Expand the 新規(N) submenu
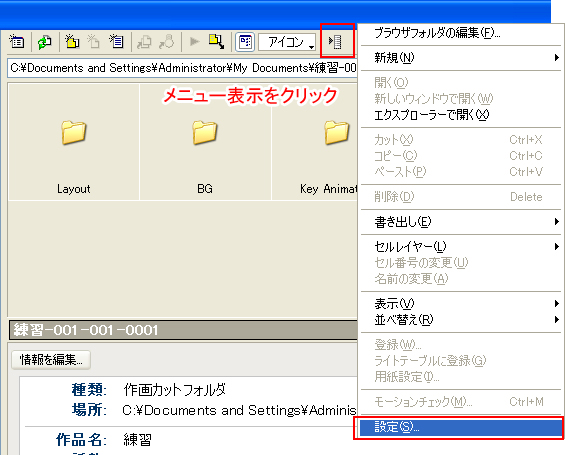The height and width of the screenshot is (455, 565). pyautogui.click(x=461, y=58)
